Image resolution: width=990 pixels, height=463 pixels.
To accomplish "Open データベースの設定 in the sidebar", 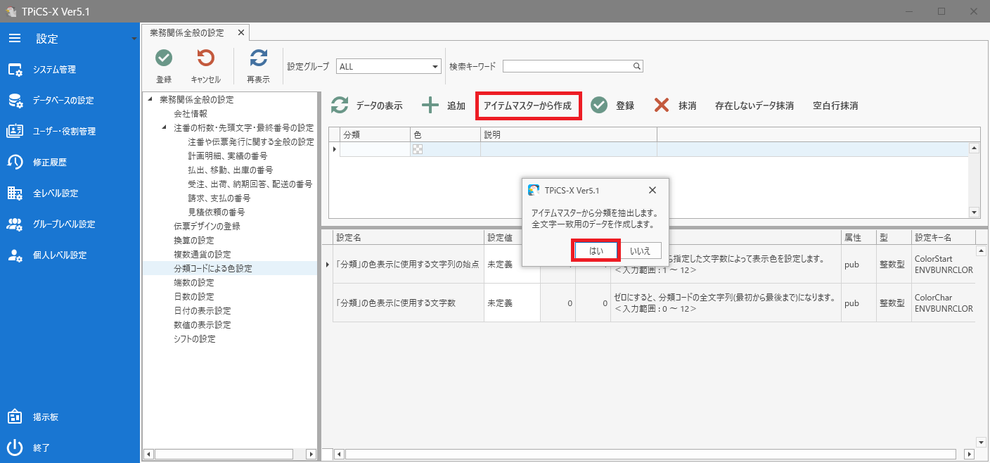I will 63,100.
